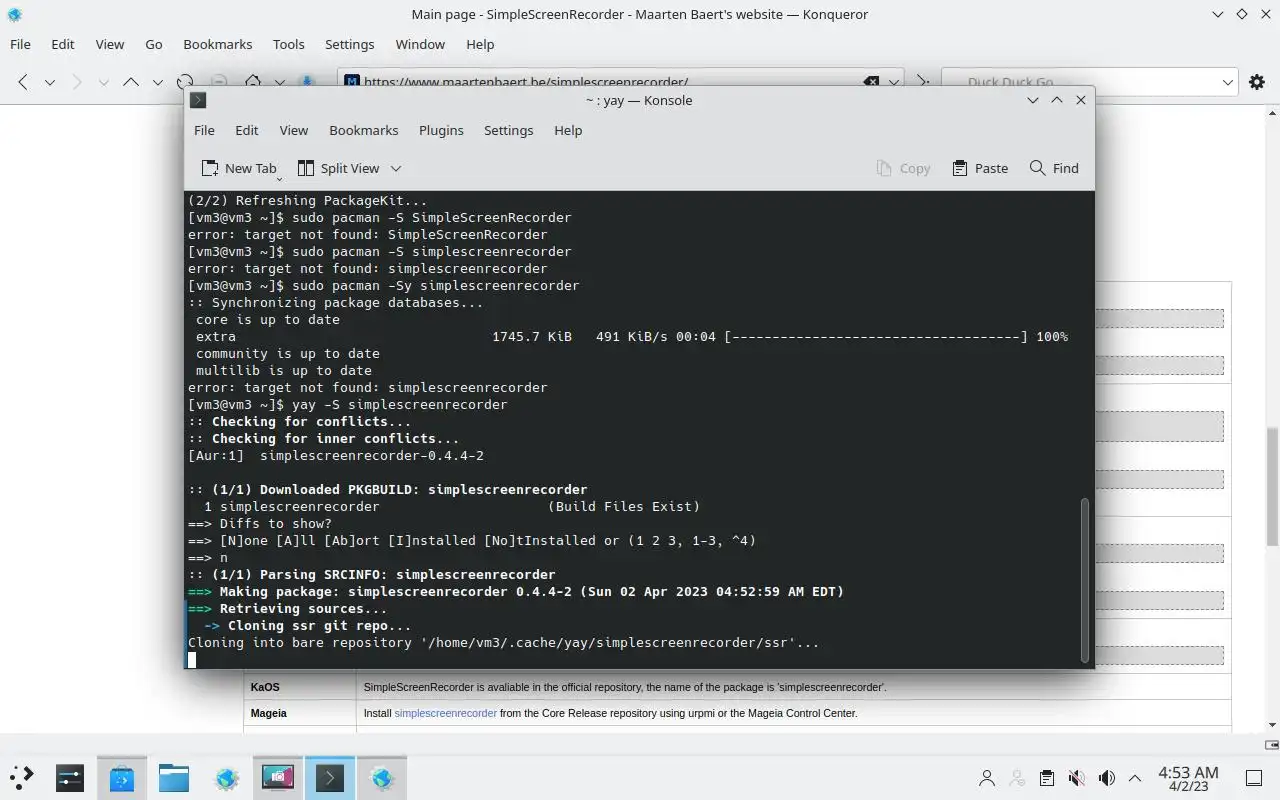The height and width of the screenshot is (800, 1280).
Task: Open Konqueror Bookmarks menu
Action: (x=218, y=44)
